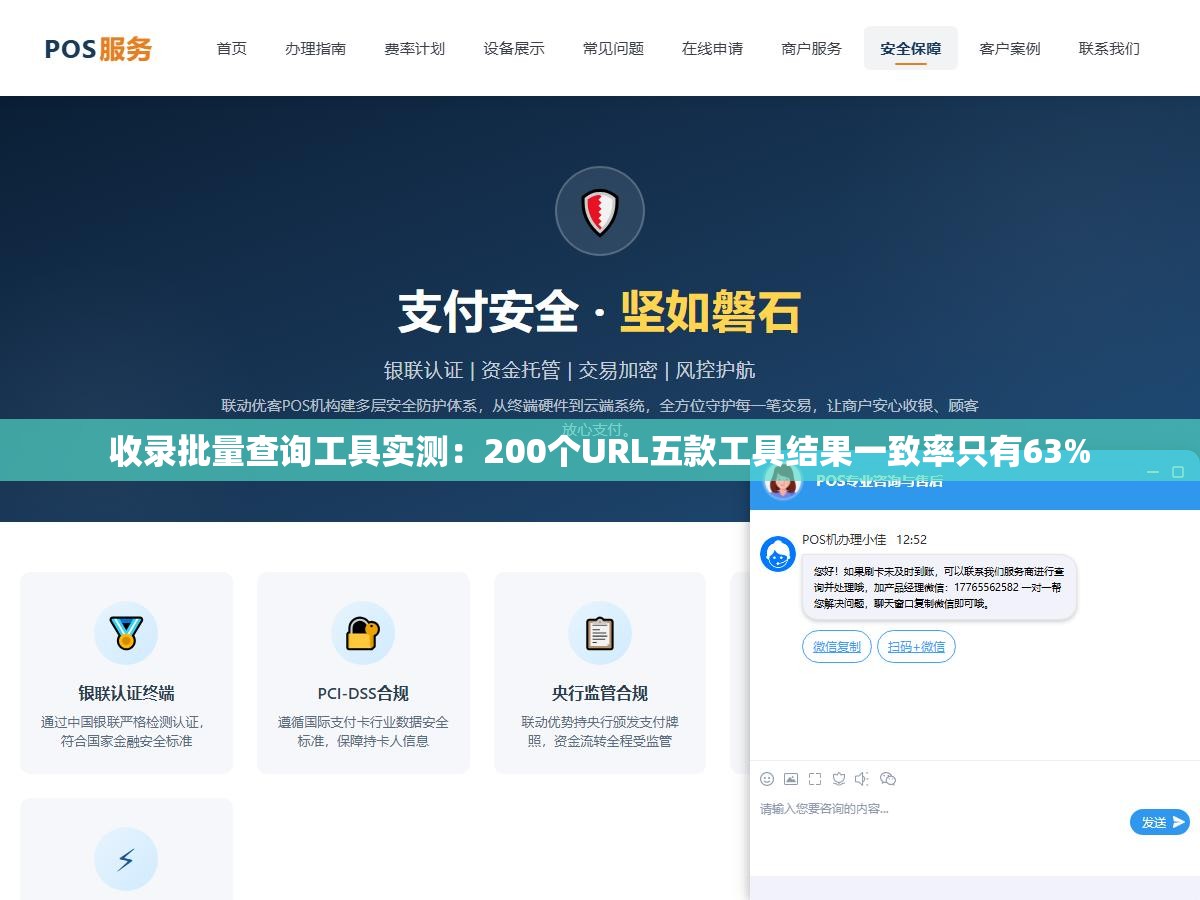This screenshot has height=900, width=1200.
Task: Click the POS机办理小佳 sender name
Action: pos(844,539)
